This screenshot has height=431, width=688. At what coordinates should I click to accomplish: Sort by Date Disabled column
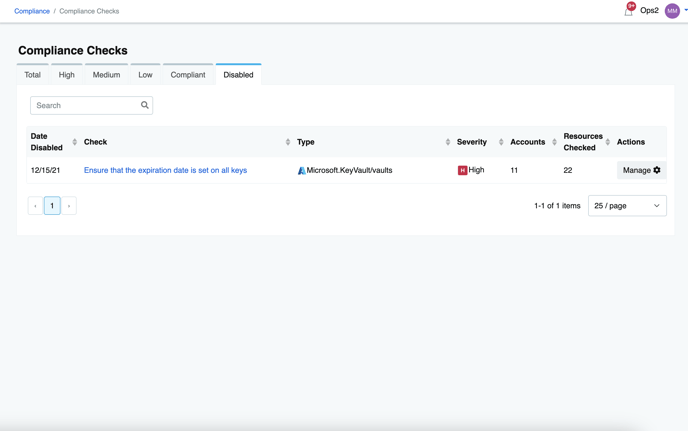click(x=75, y=142)
